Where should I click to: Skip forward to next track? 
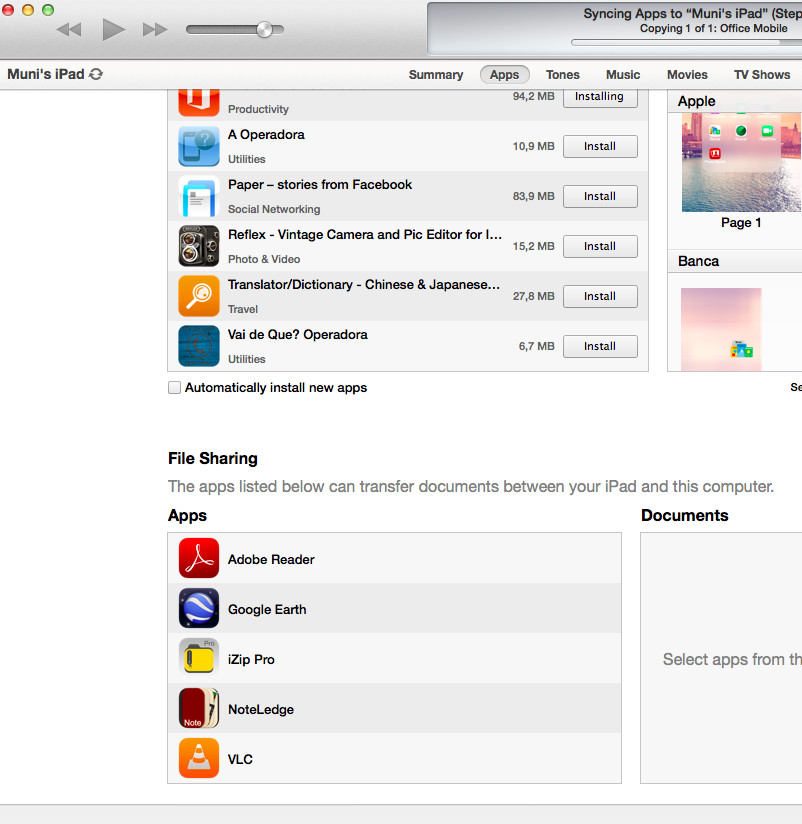point(155,30)
